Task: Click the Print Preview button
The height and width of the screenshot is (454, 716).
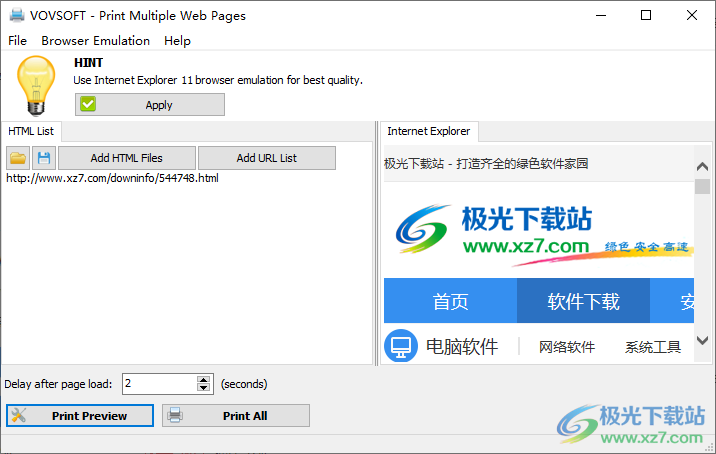Action: [x=80, y=416]
